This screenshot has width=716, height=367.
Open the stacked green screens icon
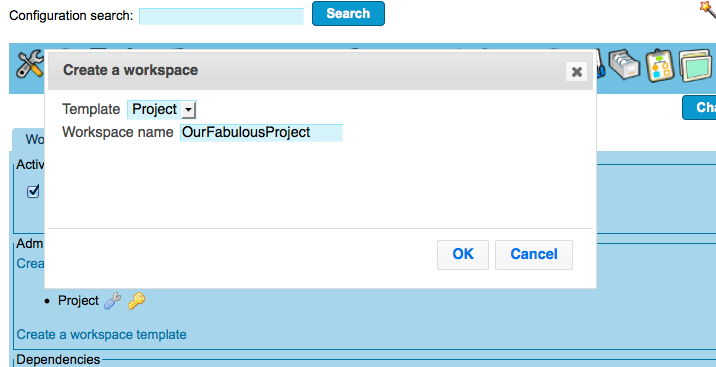click(695, 66)
